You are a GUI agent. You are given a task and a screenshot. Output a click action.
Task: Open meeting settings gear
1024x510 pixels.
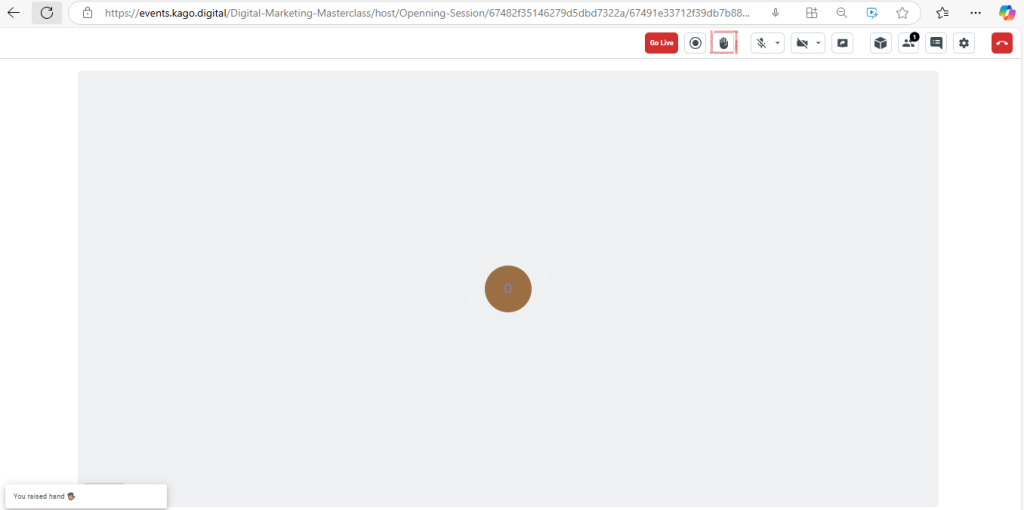click(x=964, y=43)
